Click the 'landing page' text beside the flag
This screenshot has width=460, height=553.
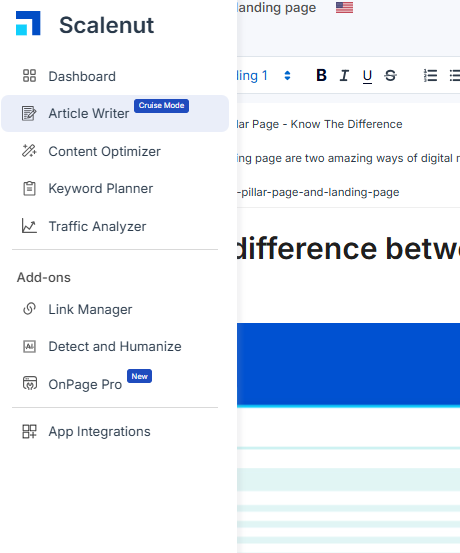click(277, 7)
